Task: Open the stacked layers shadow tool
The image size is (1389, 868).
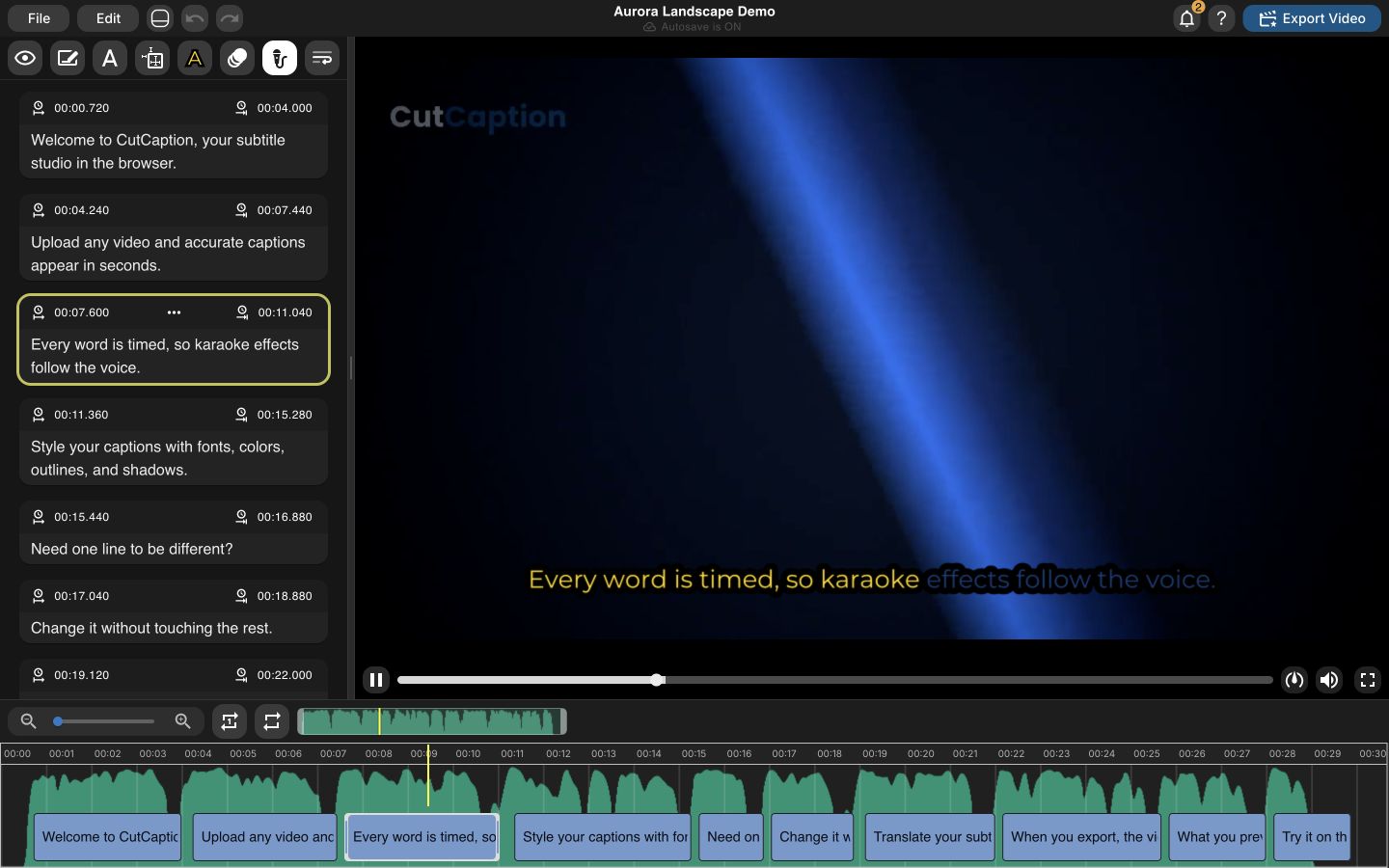Action: [x=237, y=59]
